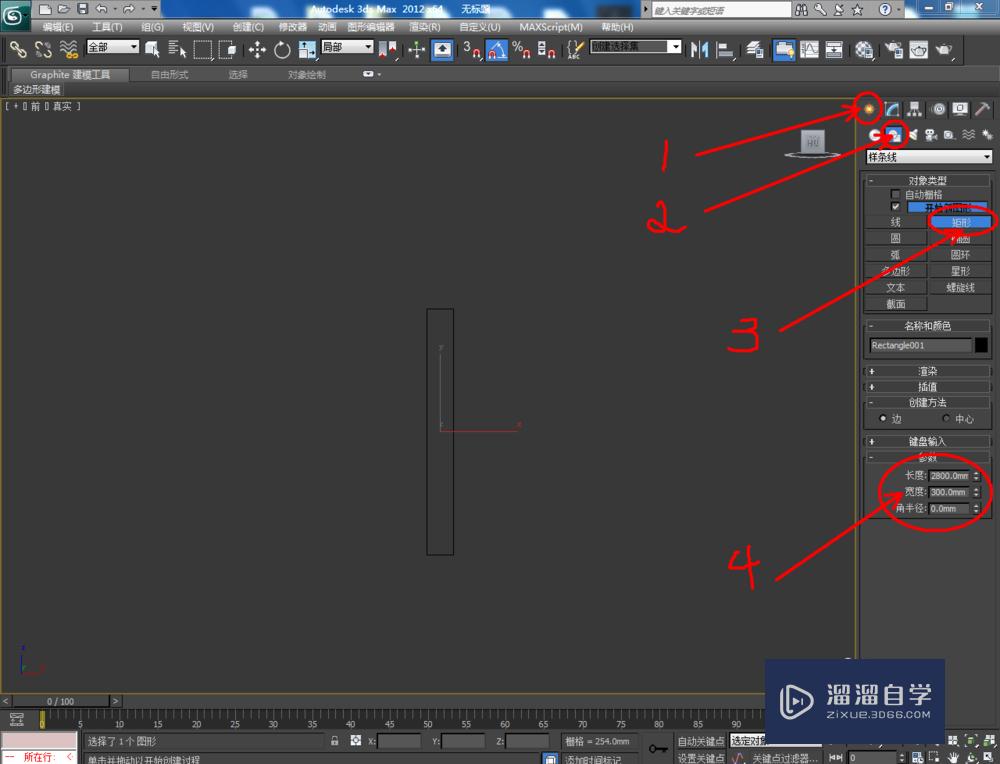Enable the 自动栅格 checkbox
The width and height of the screenshot is (1000, 764).
point(895,195)
